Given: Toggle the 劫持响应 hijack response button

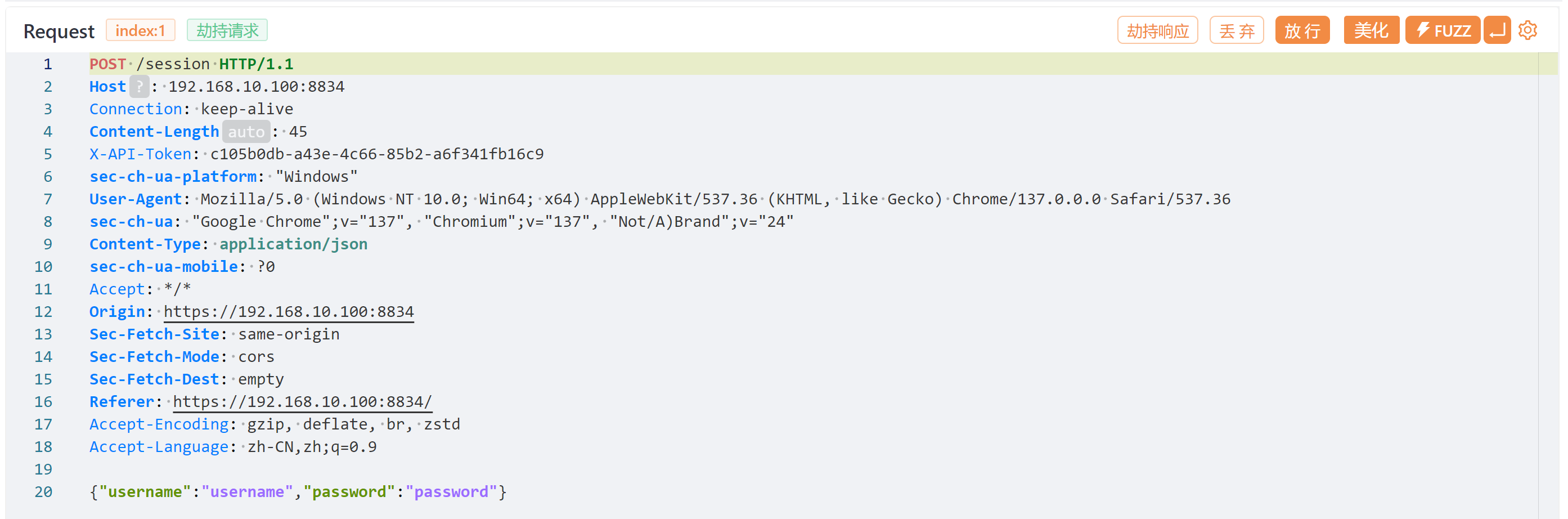Looking at the screenshot, I should [x=1157, y=30].
